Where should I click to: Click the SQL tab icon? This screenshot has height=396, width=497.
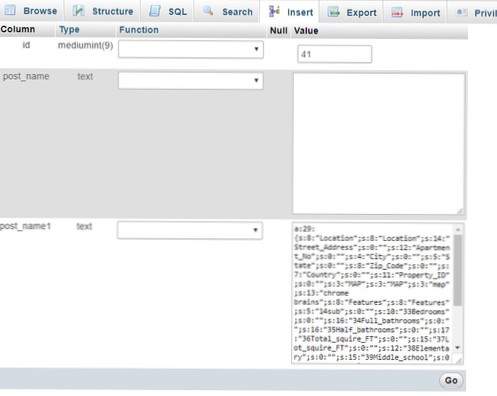pyautogui.click(x=154, y=11)
